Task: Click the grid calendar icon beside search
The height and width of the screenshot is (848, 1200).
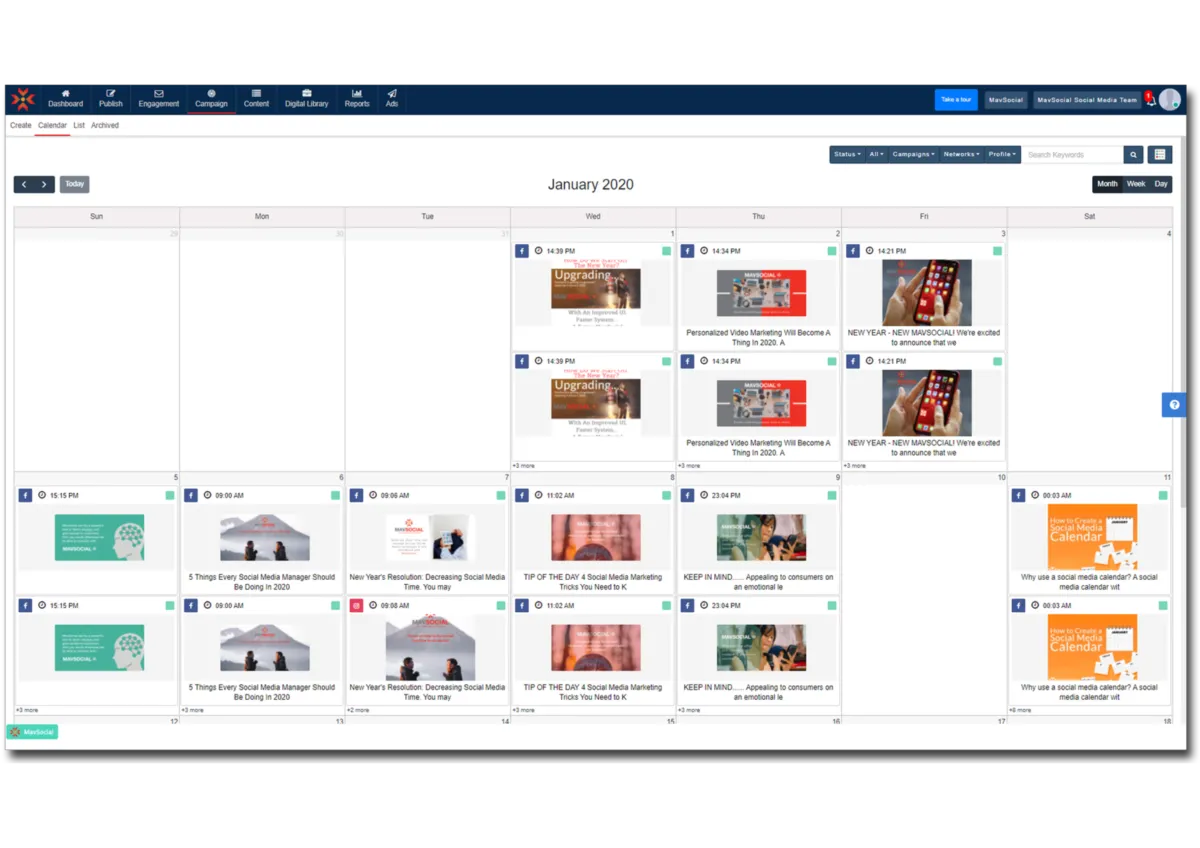Action: [x=1158, y=154]
